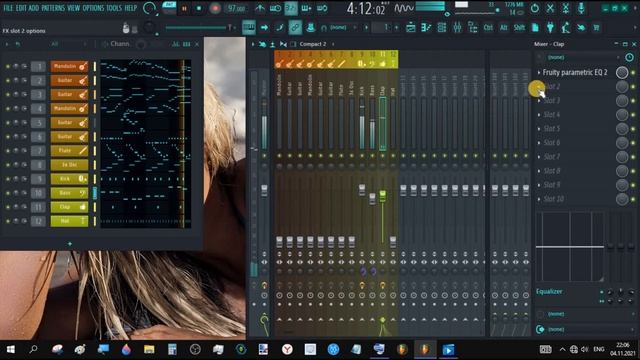Open Windows search magnifier icon
640x360 pixels.
(33, 349)
